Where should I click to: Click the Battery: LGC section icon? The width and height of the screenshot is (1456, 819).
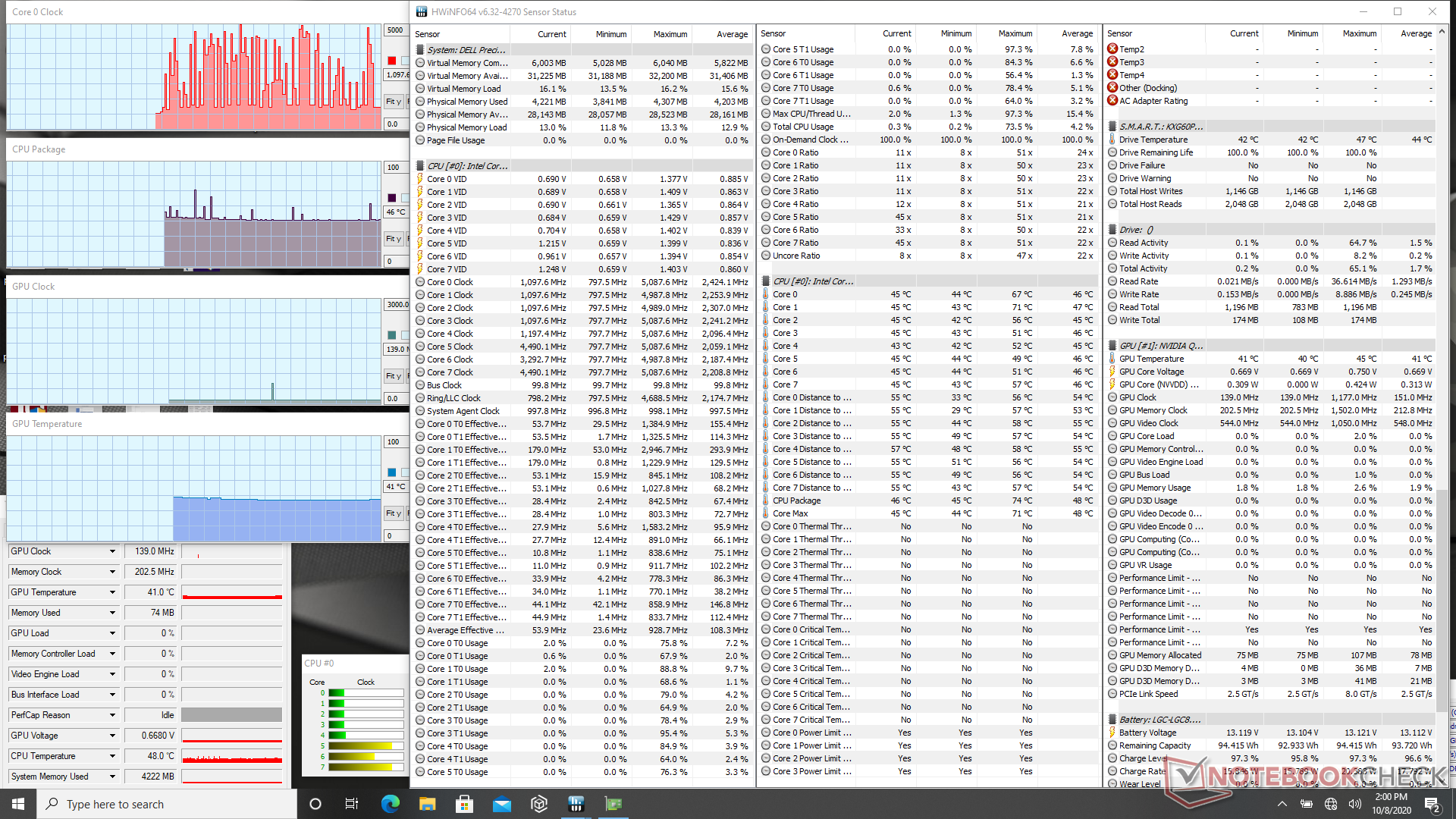pos(1112,720)
